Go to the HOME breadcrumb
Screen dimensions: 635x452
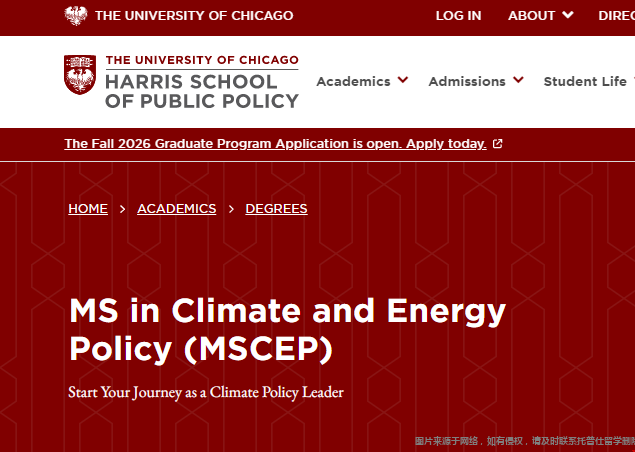tap(88, 209)
